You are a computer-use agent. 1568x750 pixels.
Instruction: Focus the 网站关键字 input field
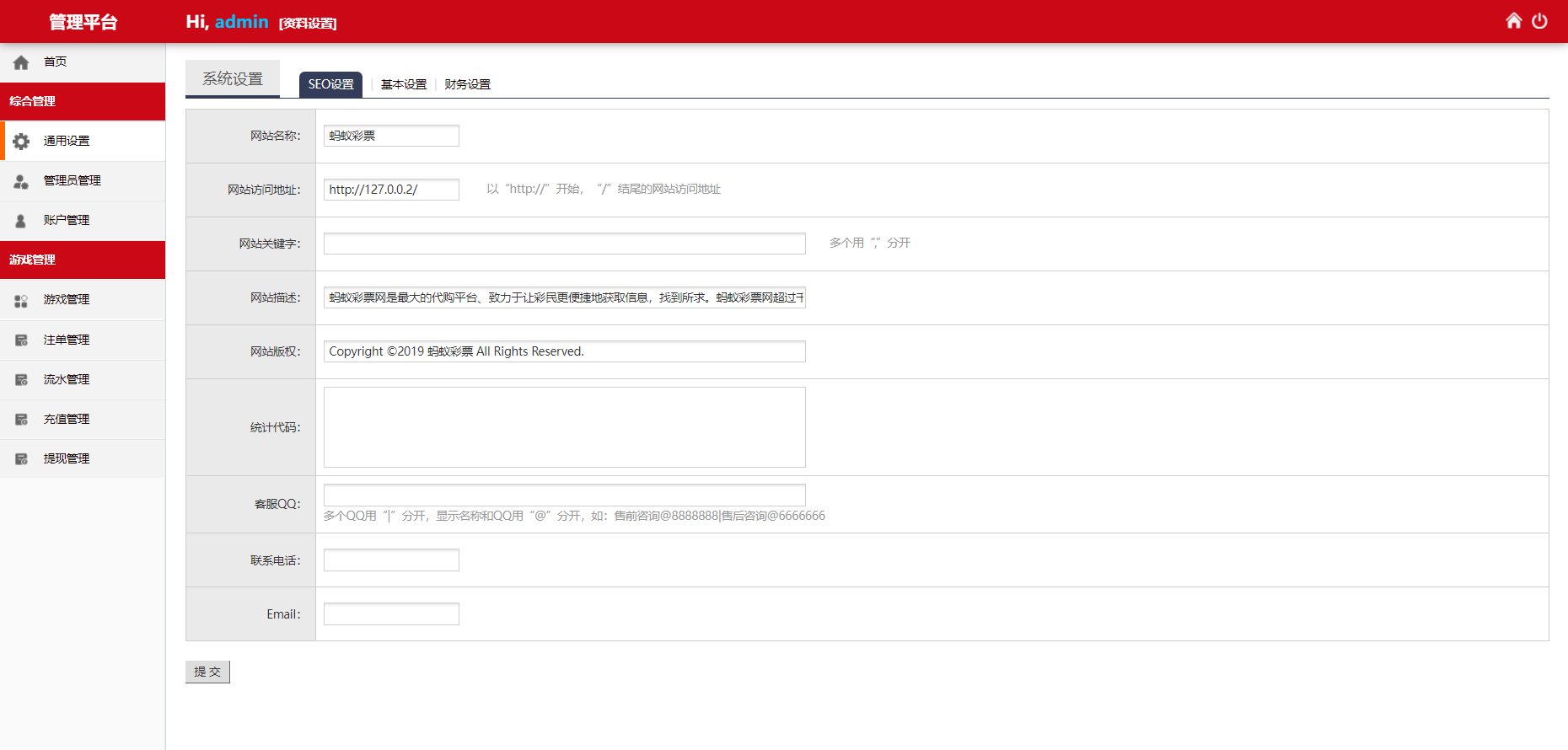coord(565,244)
